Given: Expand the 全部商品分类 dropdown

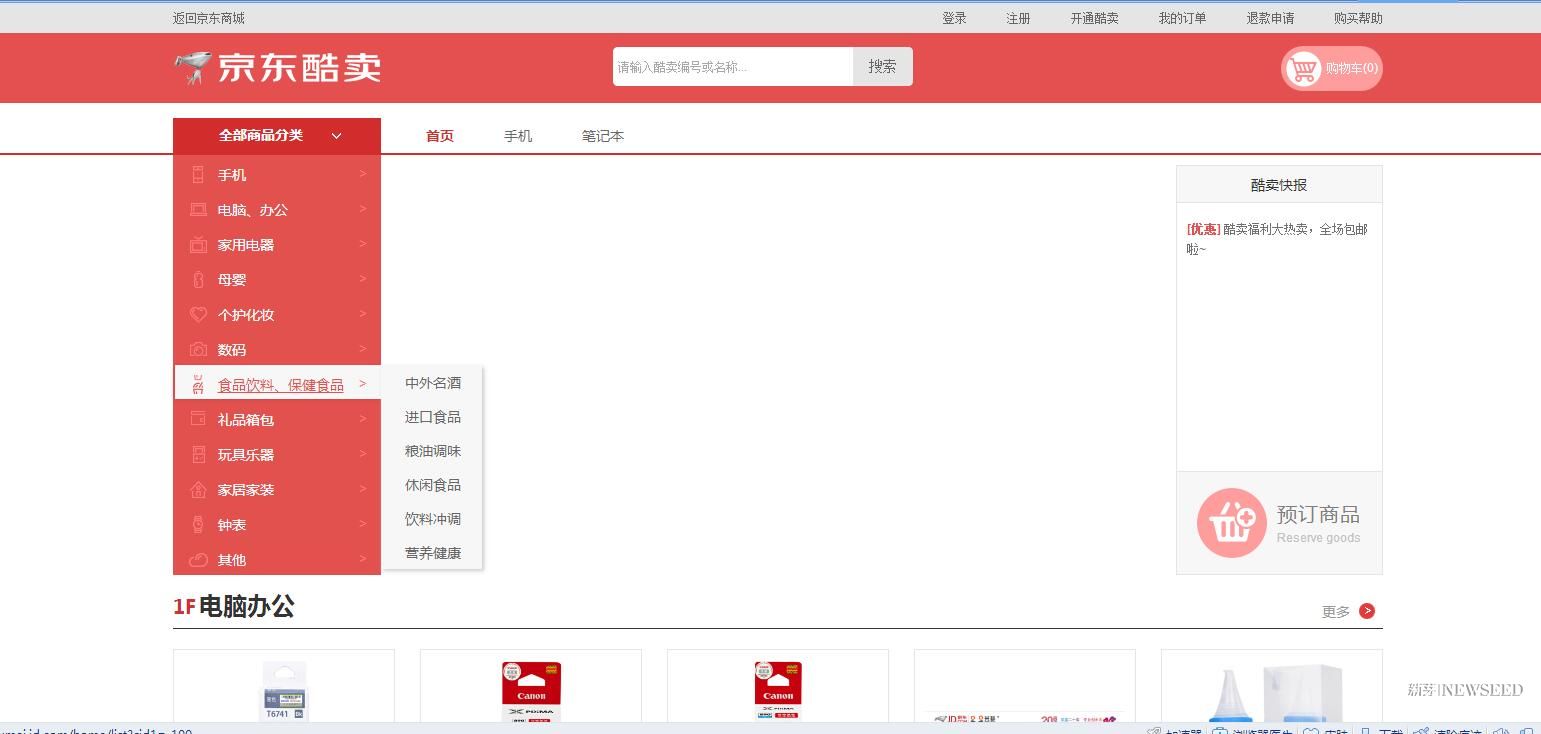Looking at the screenshot, I should coord(277,136).
